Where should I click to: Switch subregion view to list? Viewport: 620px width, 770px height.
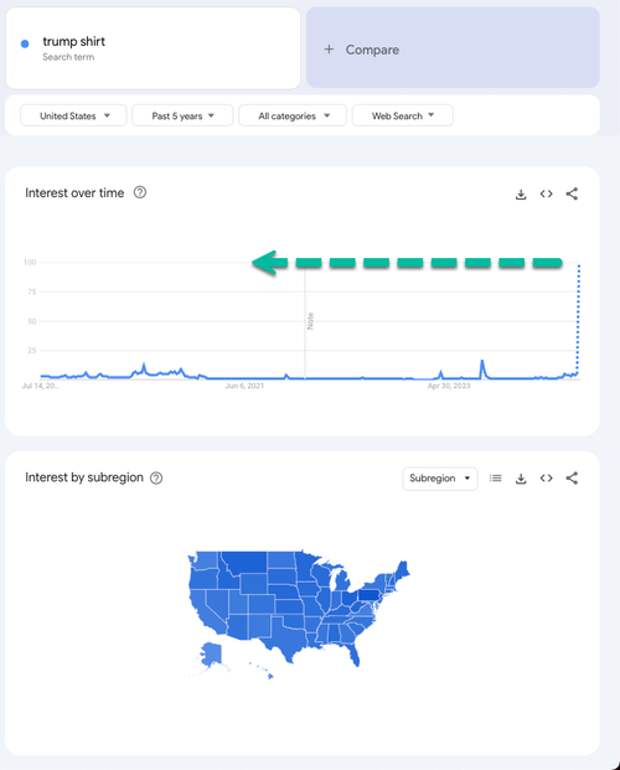(x=496, y=478)
